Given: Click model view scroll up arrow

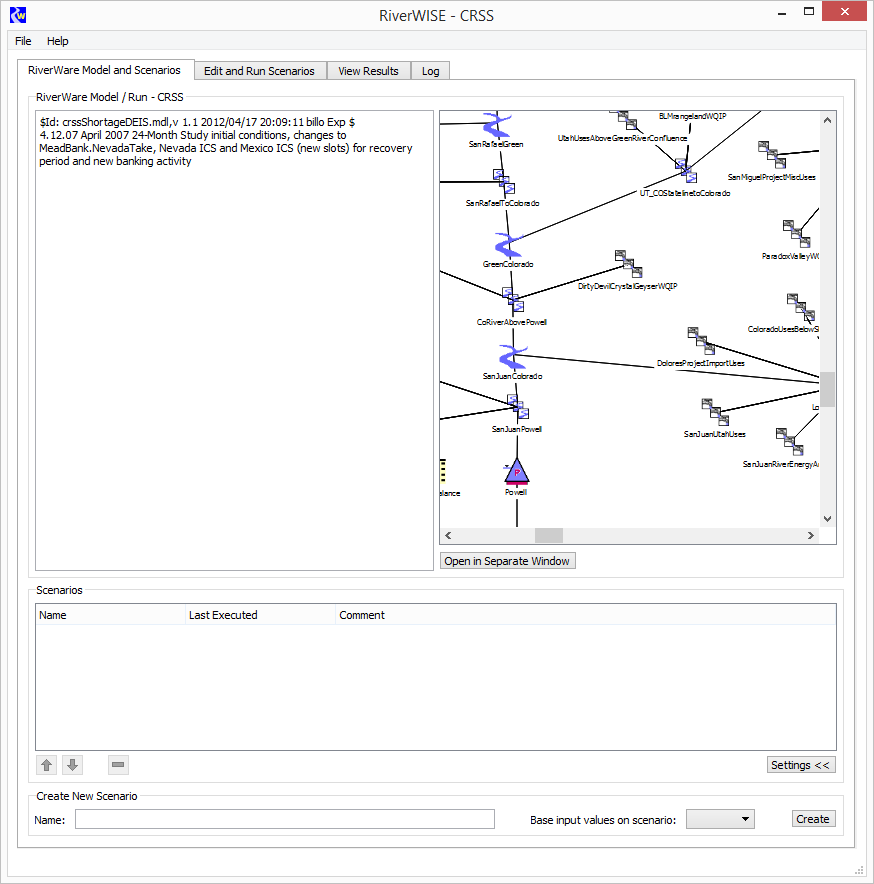Looking at the screenshot, I should (x=827, y=120).
